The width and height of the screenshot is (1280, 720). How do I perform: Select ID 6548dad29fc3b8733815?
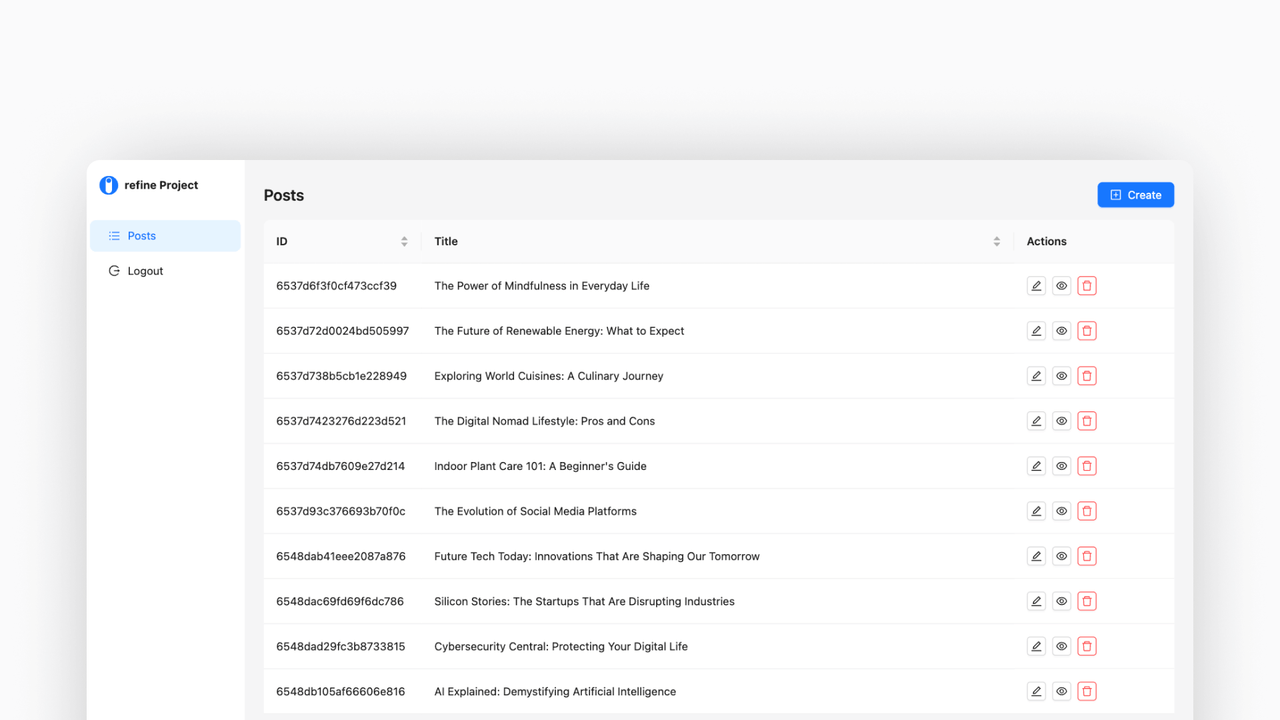tap(340, 646)
